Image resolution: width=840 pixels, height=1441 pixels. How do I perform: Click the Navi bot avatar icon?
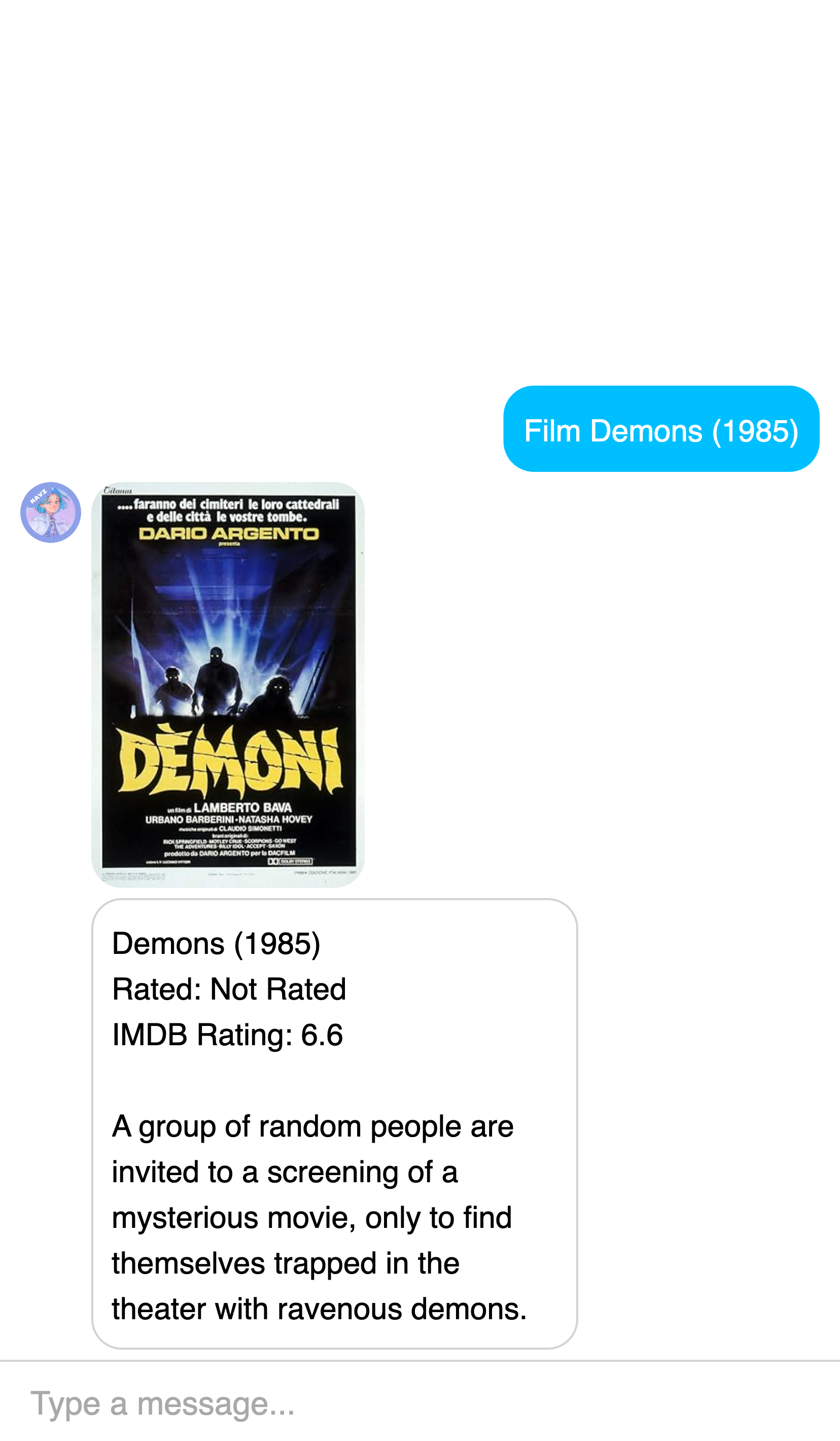51,512
